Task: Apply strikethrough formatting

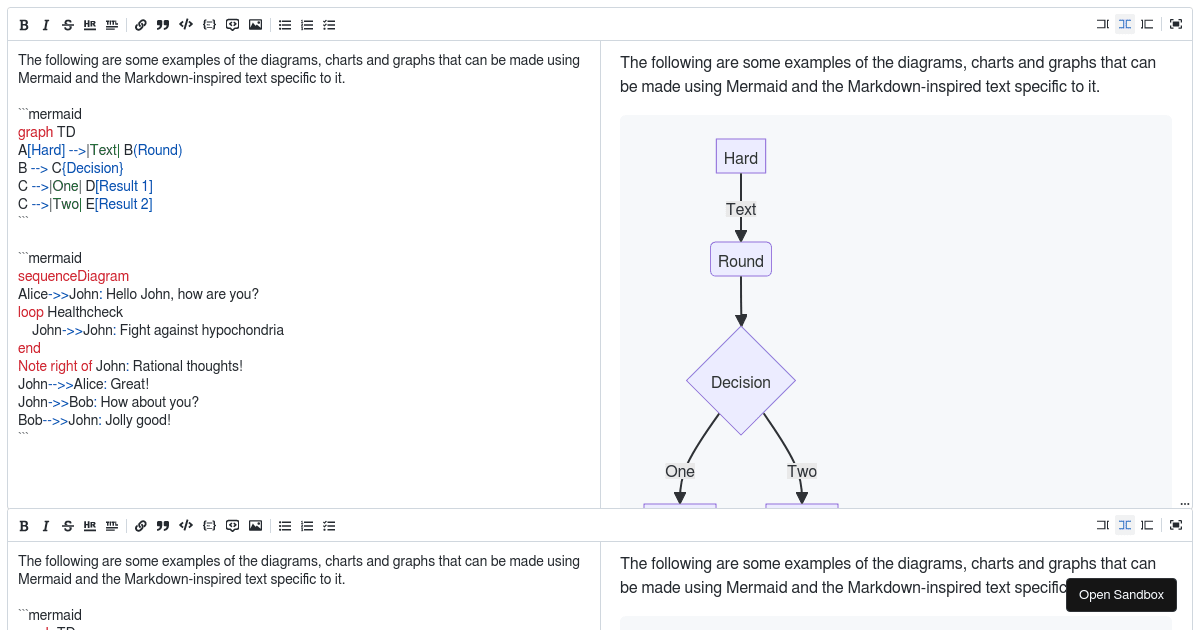Action: point(67,24)
